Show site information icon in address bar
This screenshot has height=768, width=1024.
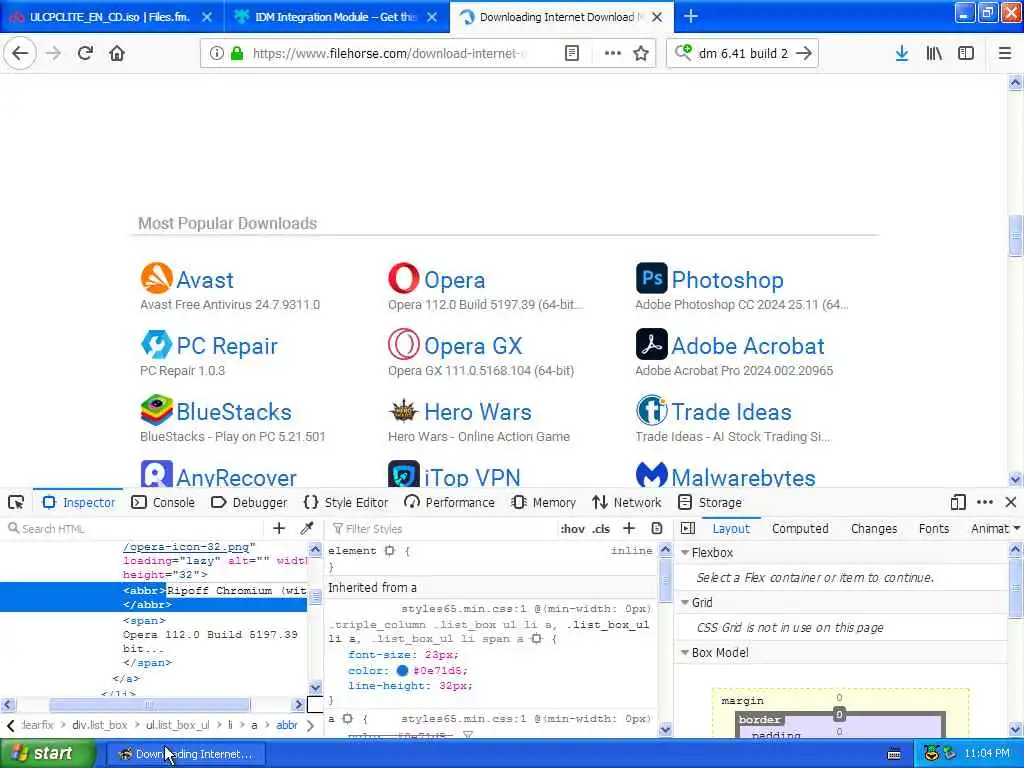coord(216,54)
